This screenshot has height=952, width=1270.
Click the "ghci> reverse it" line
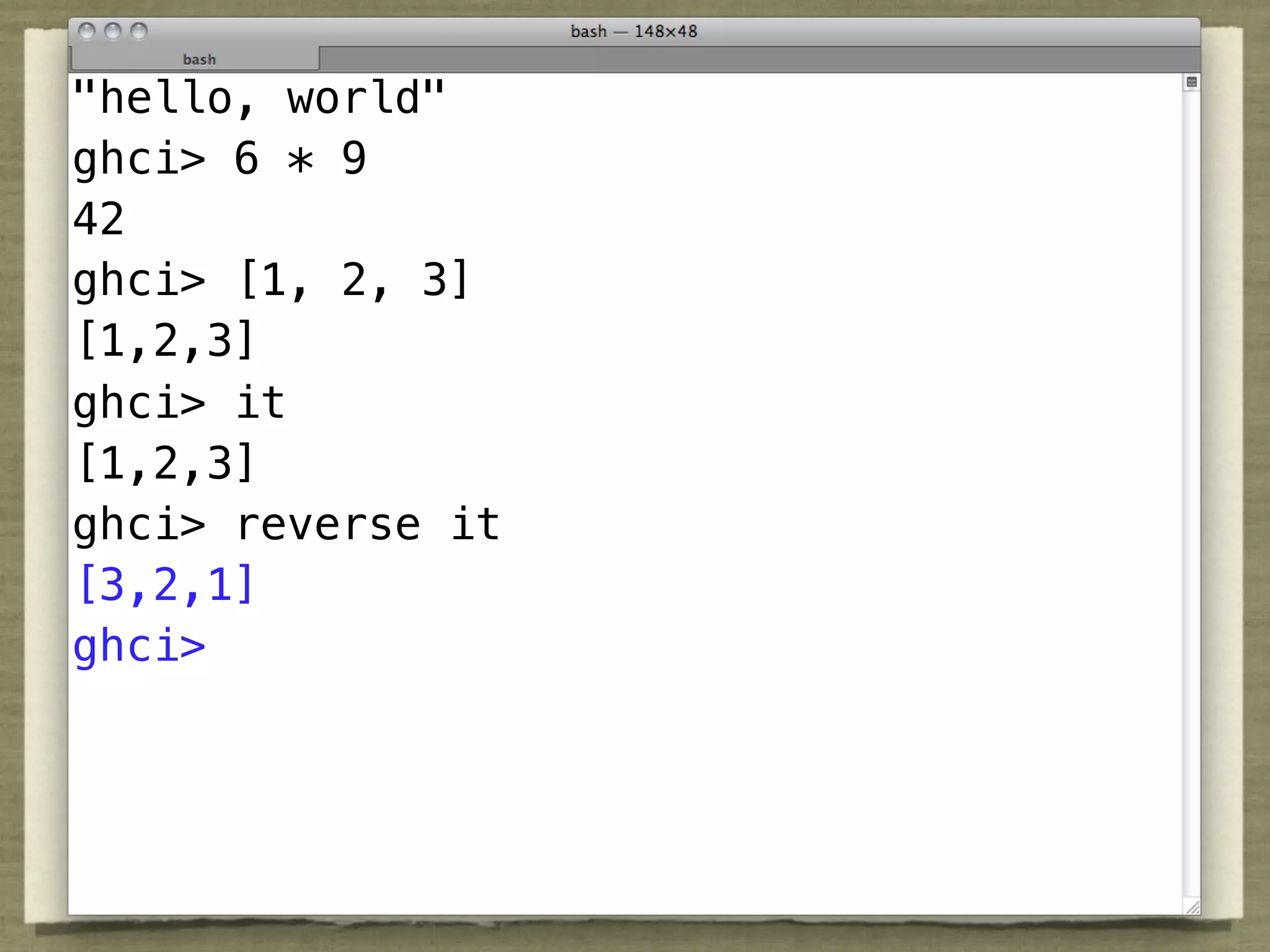[286, 525]
